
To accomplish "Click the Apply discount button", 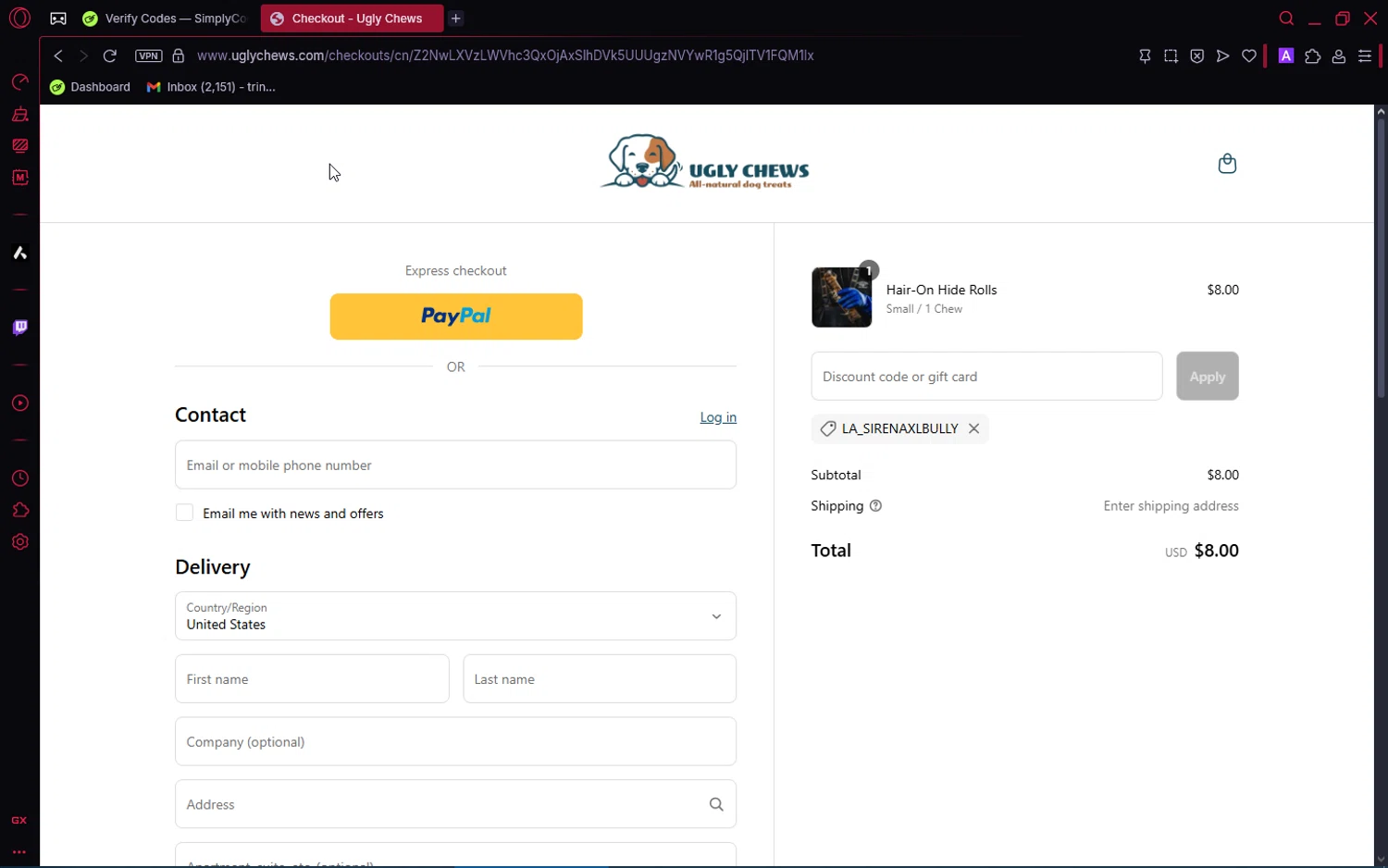I will coord(1207,377).
